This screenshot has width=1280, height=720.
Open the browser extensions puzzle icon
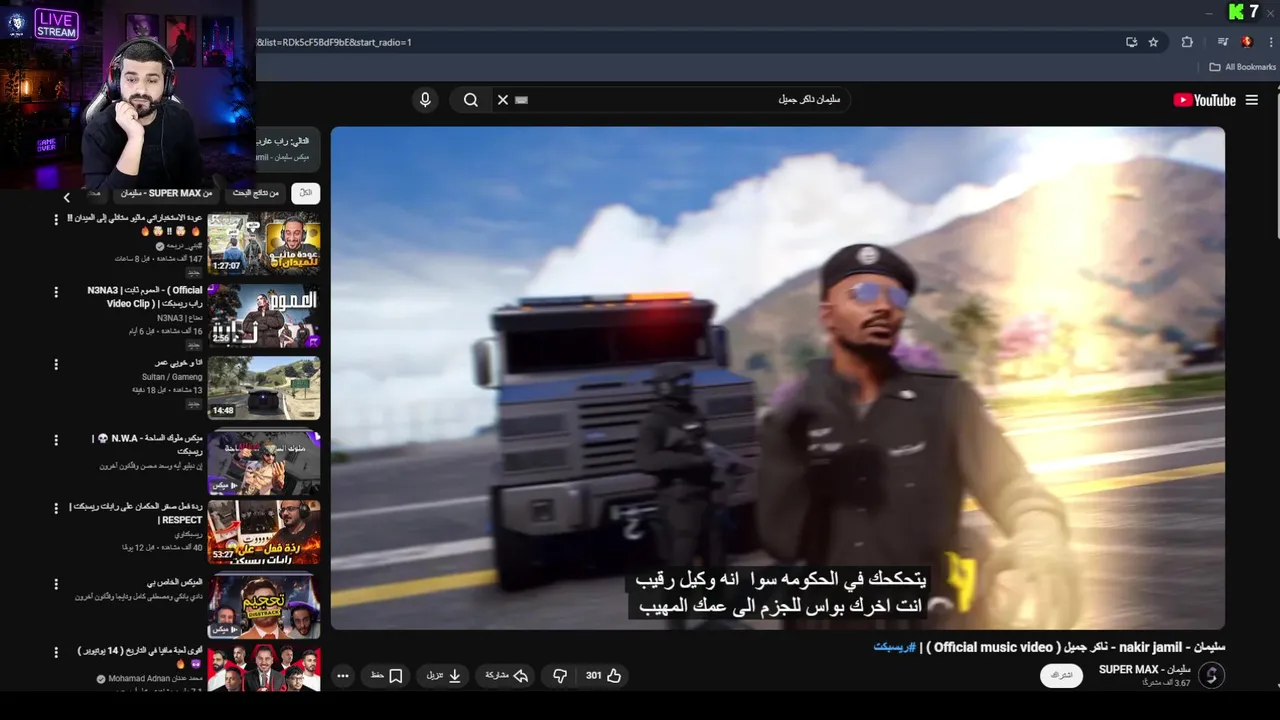1187,42
